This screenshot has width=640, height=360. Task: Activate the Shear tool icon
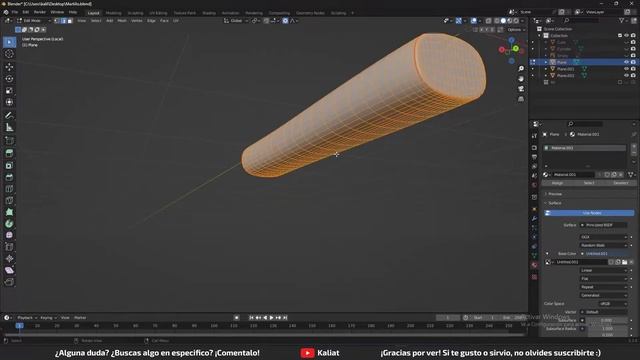(x=9, y=270)
